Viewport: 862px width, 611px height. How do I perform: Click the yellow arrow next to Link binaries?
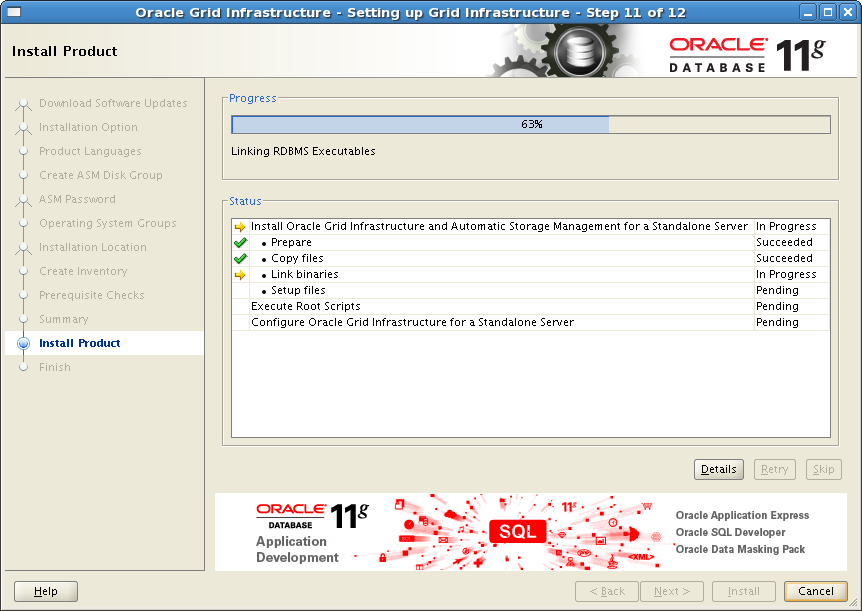coord(240,274)
